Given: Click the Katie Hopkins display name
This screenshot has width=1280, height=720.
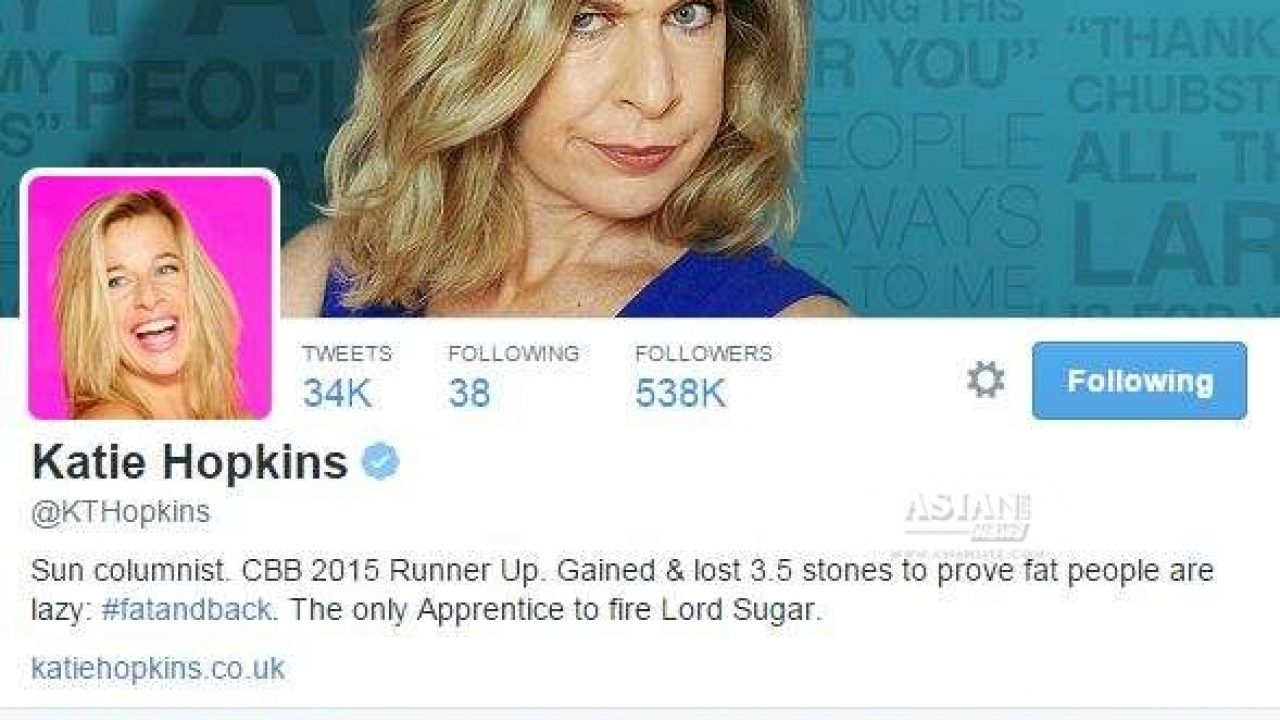Looking at the screenshot, I should coord(190,462).
